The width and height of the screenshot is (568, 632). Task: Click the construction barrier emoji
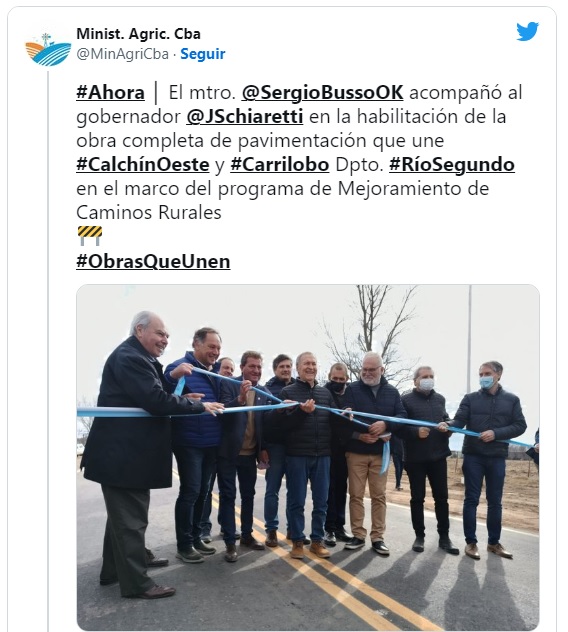89,236
